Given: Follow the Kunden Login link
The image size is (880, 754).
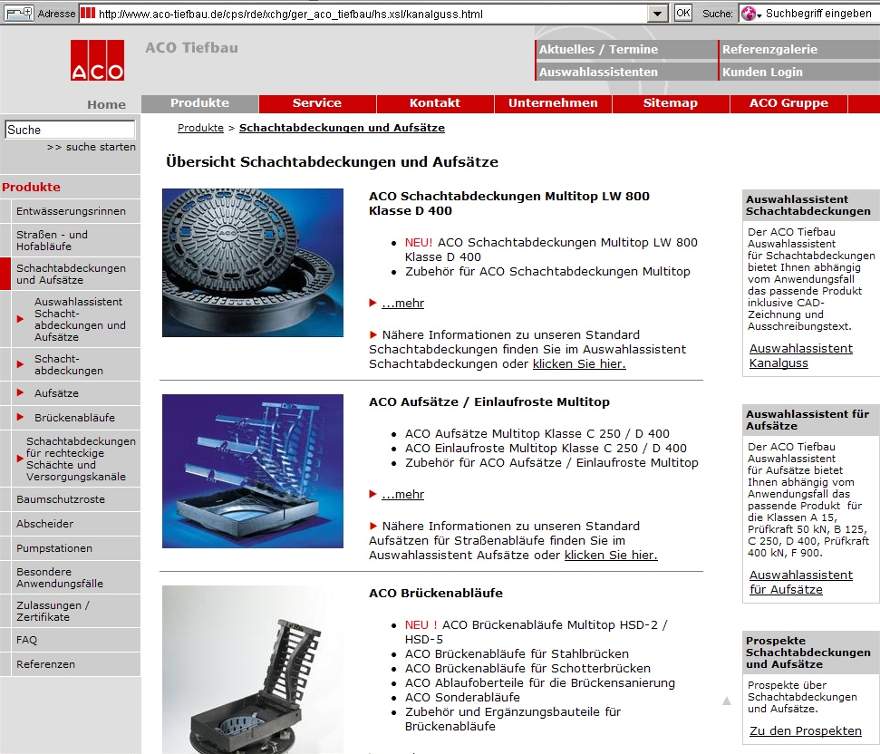Looking at the screenshot, I should point(762,72).
